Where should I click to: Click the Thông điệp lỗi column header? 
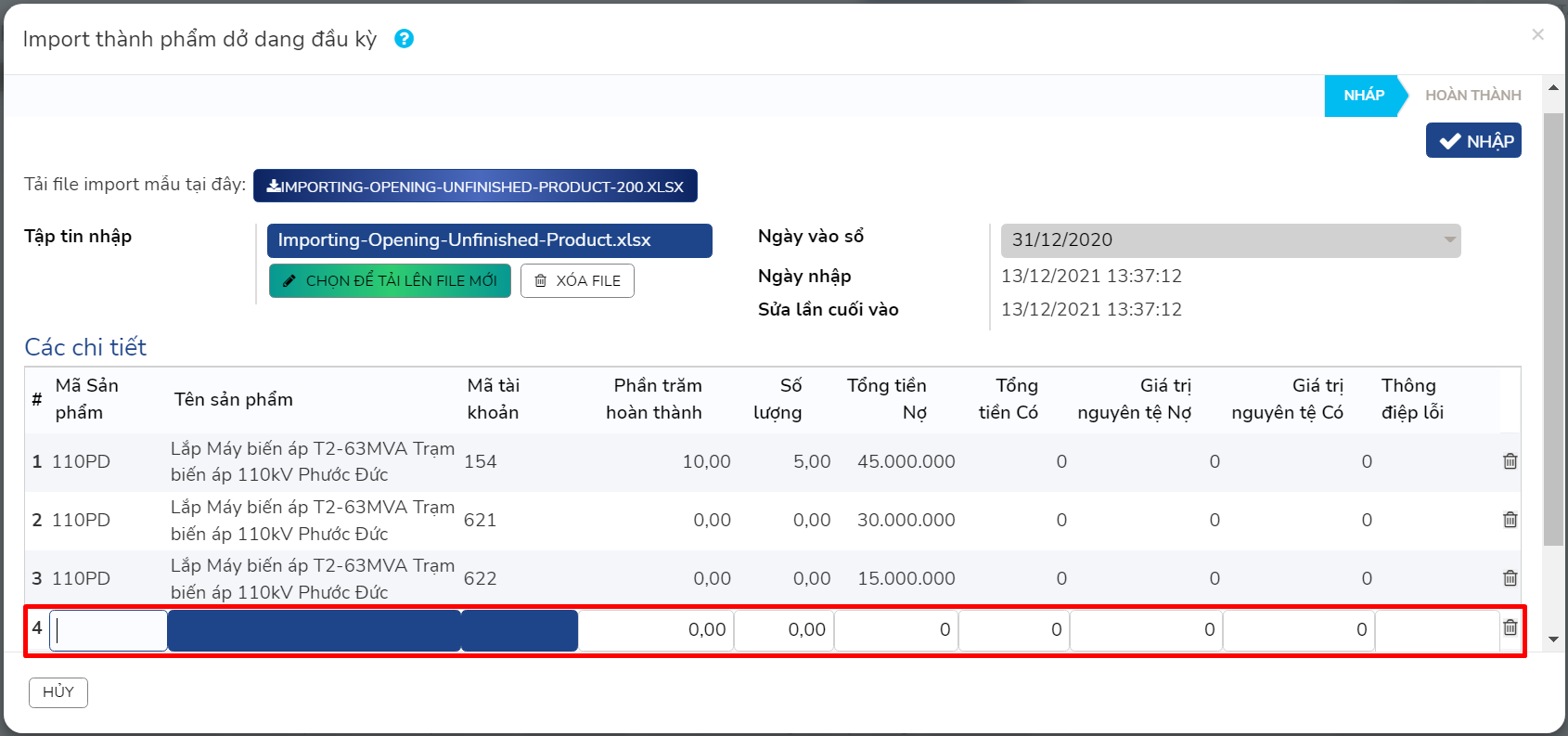pos(1412,399)
